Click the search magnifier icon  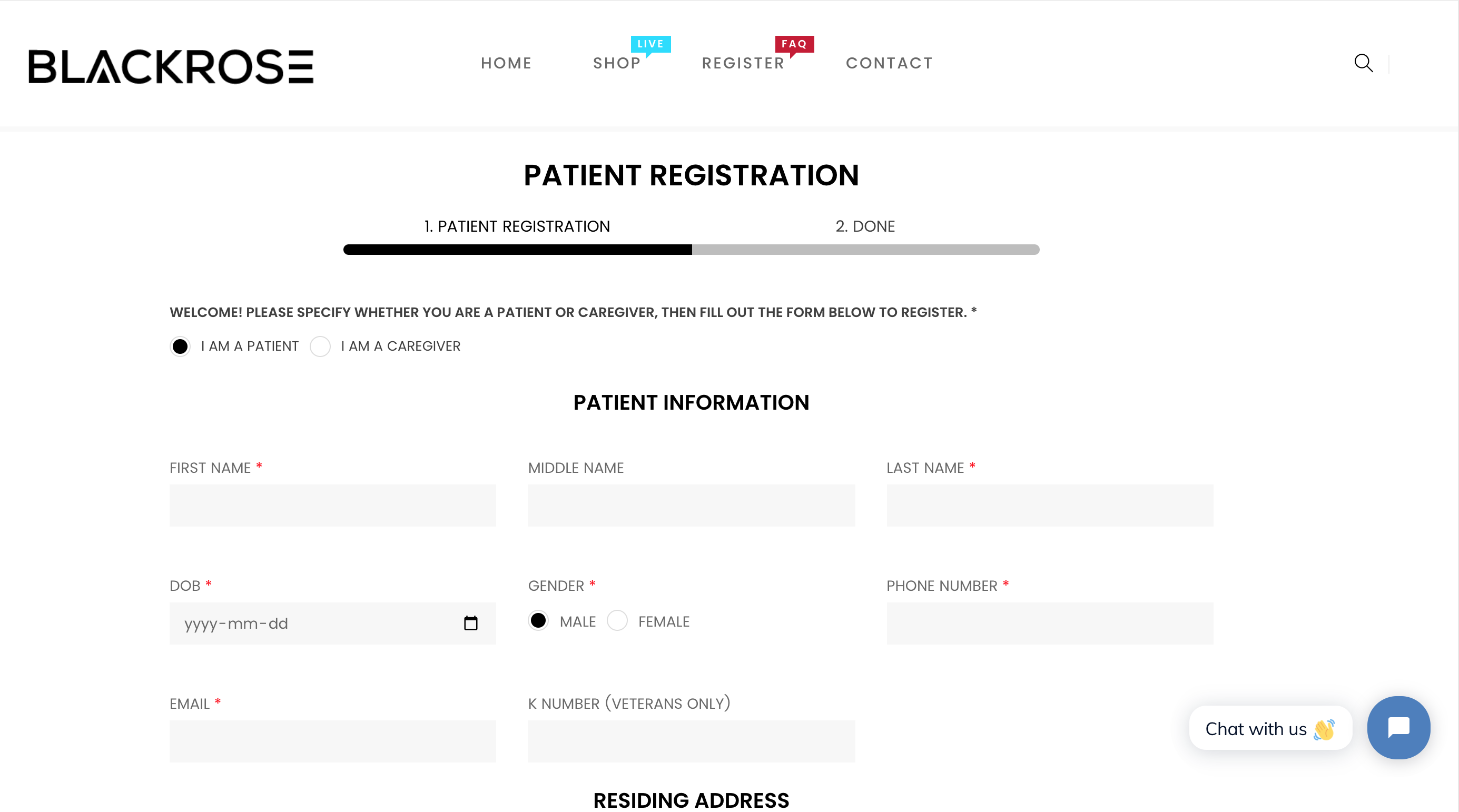click(1363, 63)
